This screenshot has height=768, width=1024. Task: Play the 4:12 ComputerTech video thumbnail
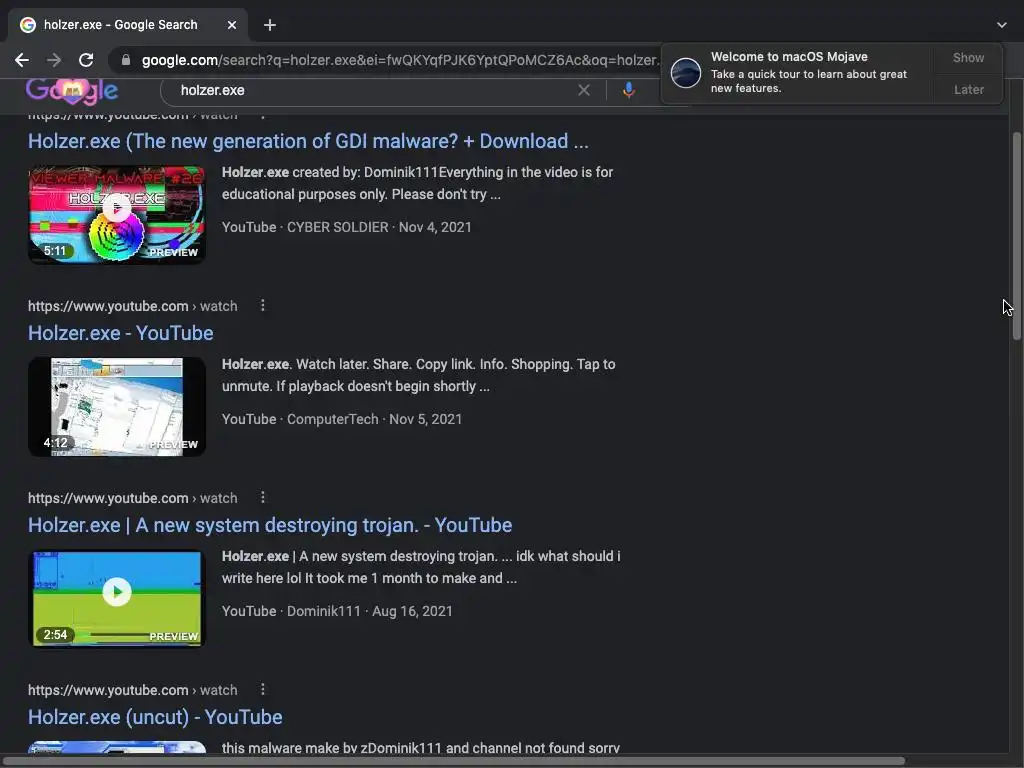coord(117,406)
